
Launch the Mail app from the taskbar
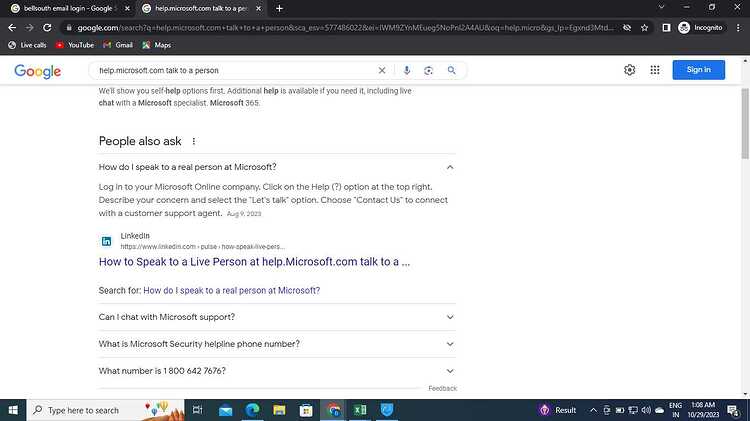[x=225, y=410]
